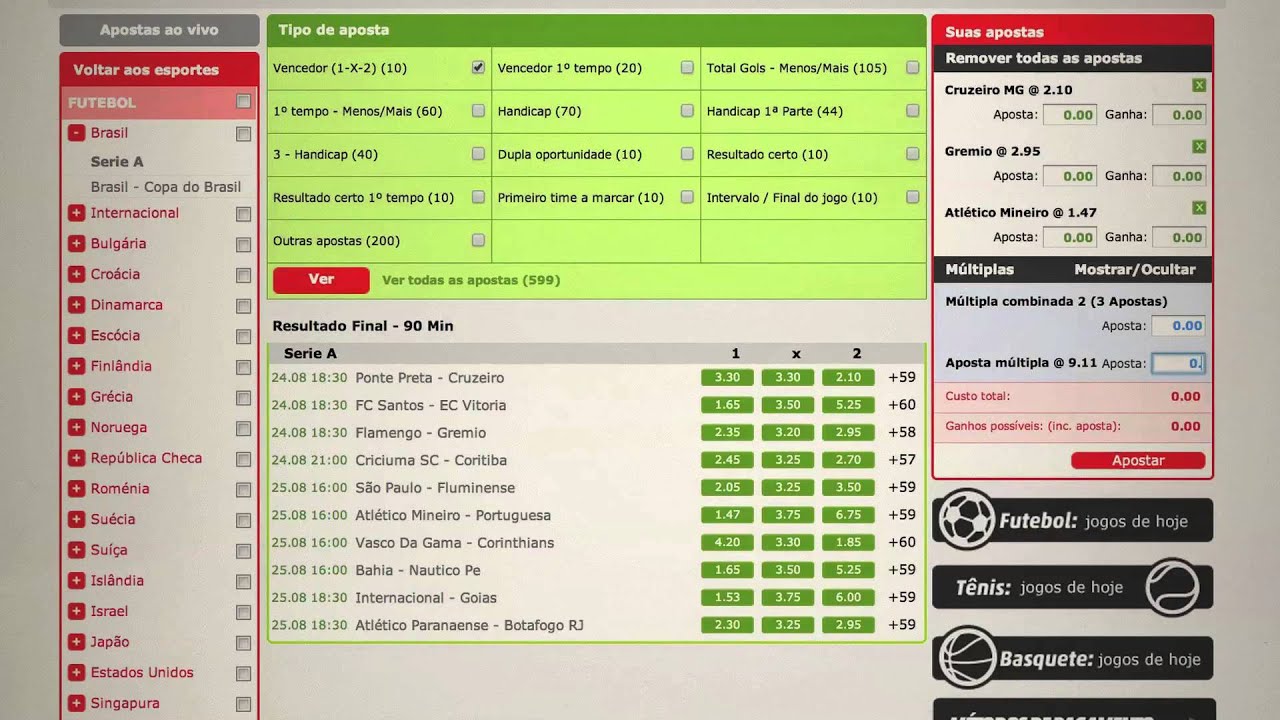Click the basketball icon for Basquete
Screen dimensions: 1280x720
tap(966, 657)
